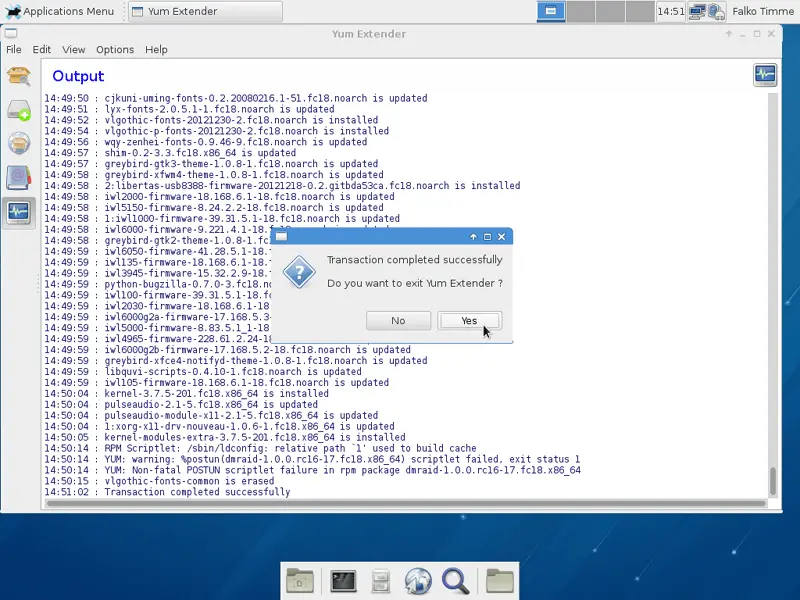Click Yes to exit Yum Extender
Image resolution: width=800 pixels, height=600 pixels.
point(469,320)
